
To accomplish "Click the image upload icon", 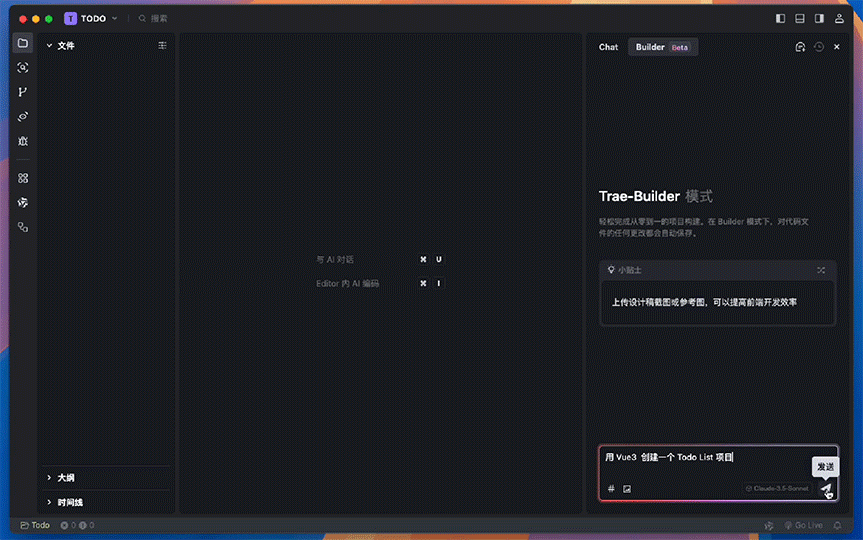I will click(627, 489).
